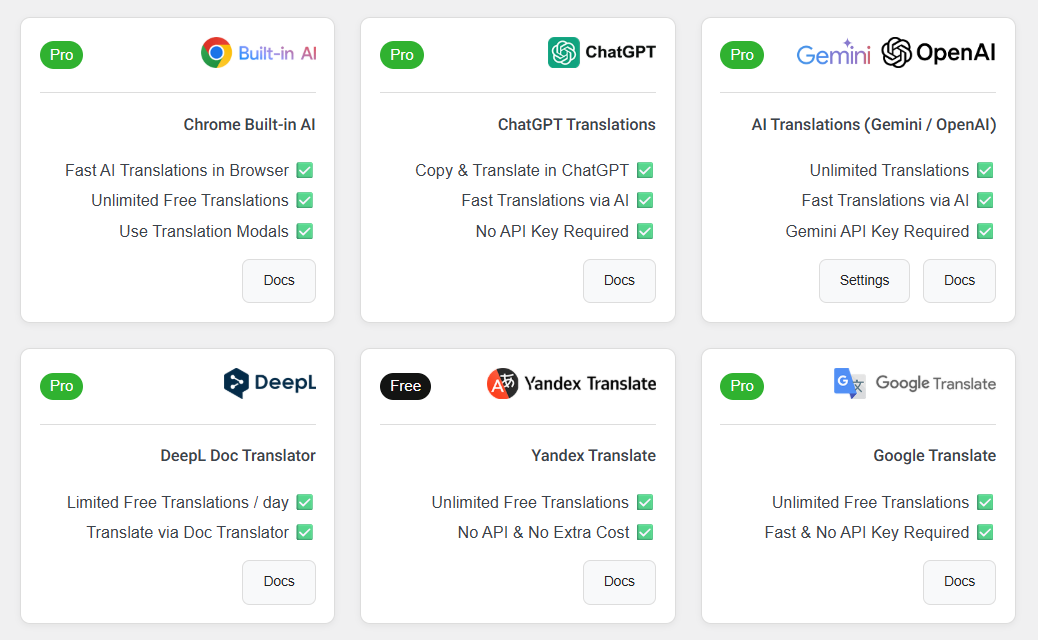Click the Yandex Translate logo icon
The width and height of the screenshot is (1038, 640).
(x=502, y=384)
